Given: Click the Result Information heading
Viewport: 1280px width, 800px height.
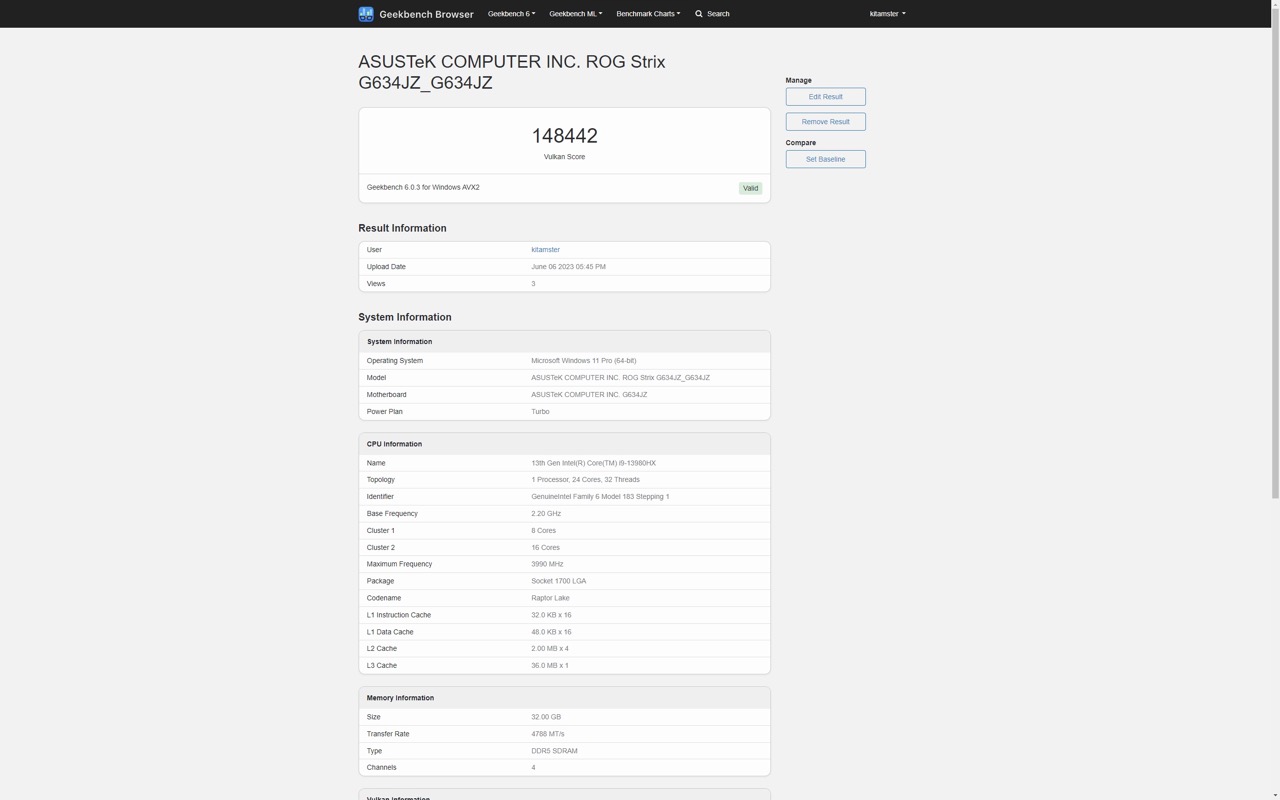Looking at the screenshot, I should pyautogui.click(x=402, y=228).
